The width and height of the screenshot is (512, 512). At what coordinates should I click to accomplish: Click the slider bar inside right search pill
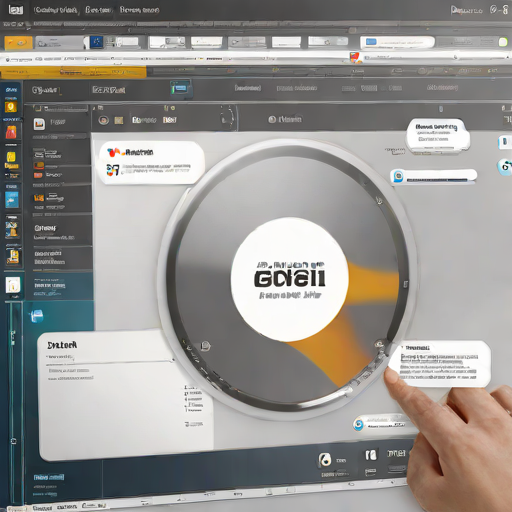pyautogui.click(x=437, y=180)
